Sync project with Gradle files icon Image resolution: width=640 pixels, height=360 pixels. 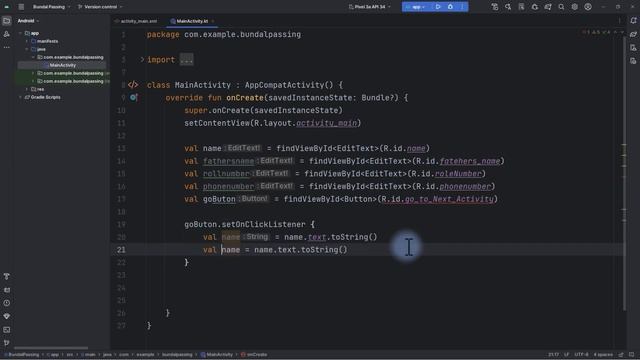[548, 7]
